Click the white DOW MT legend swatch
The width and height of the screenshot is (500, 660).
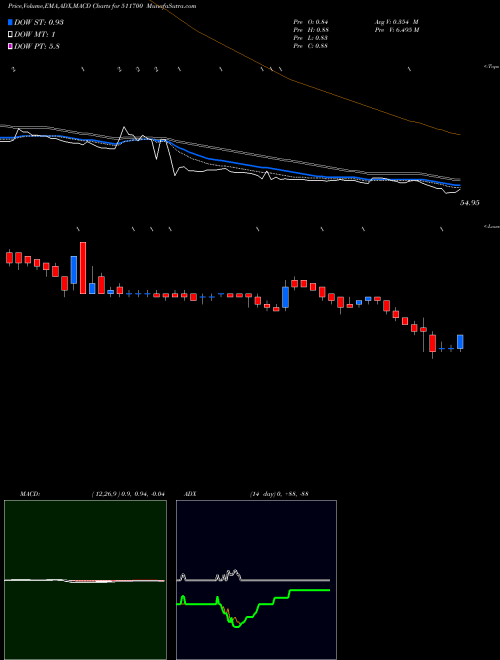coord(10,35)
